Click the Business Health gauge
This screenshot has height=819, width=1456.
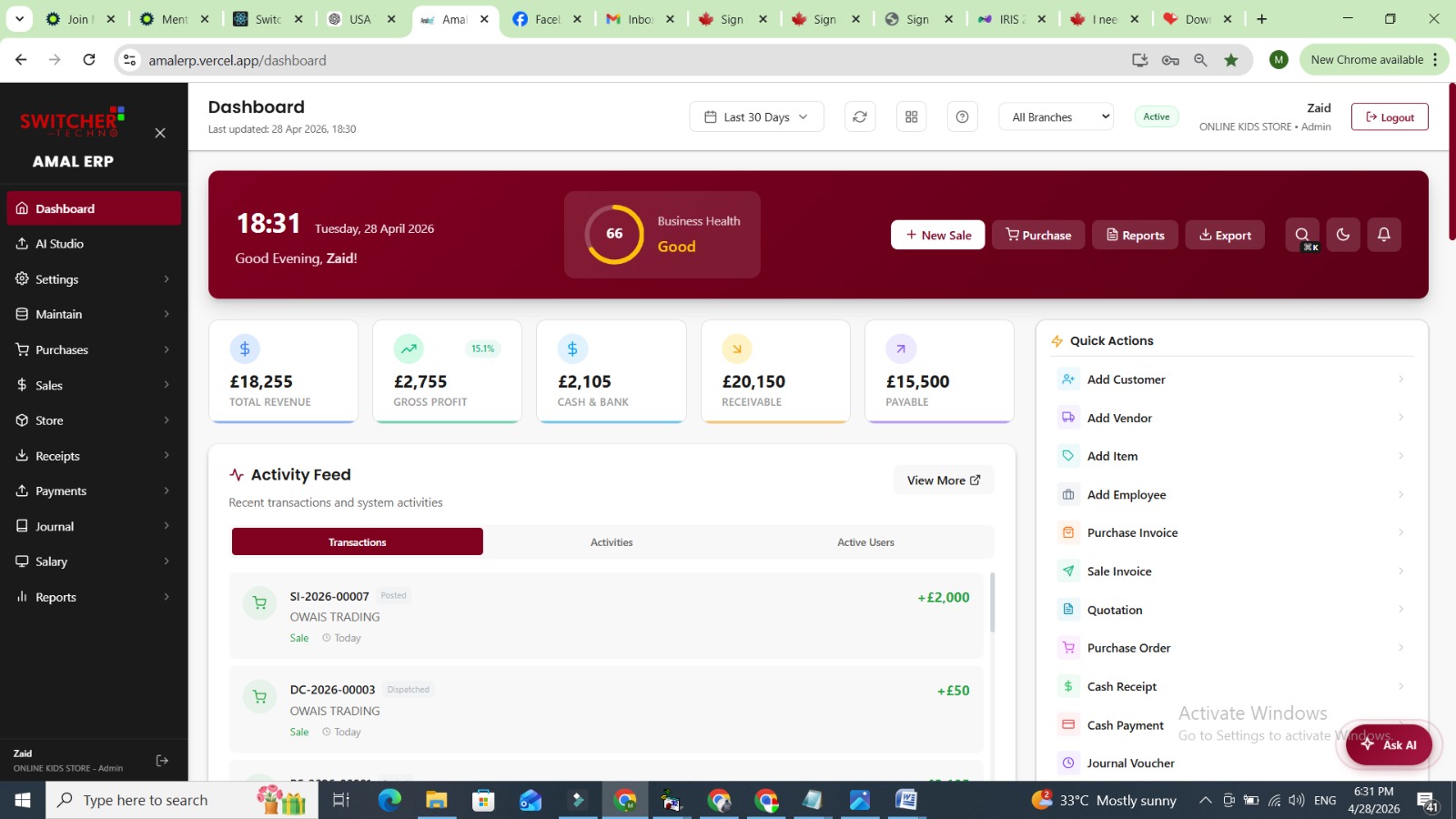coord(613,234)
